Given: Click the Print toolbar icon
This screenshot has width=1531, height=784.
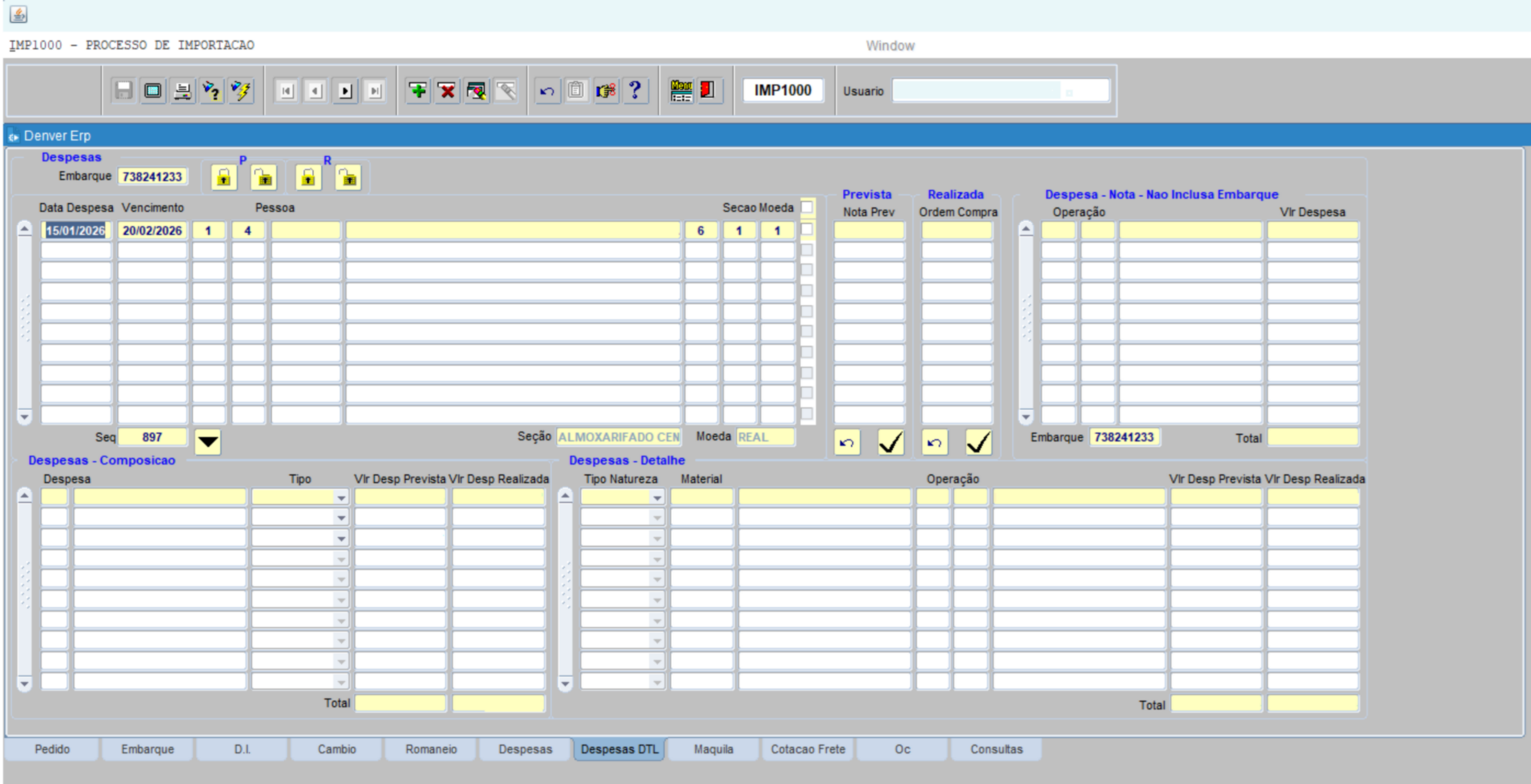Looking at the screenshot, I should 182,90.
